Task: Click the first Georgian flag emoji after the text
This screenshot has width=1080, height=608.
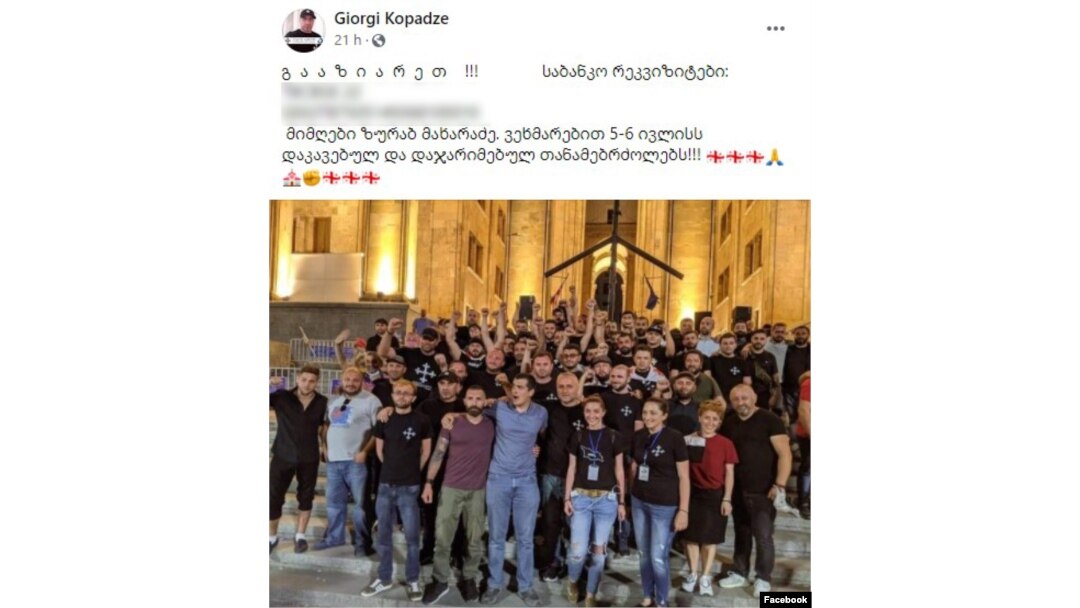Action: click(715, 157)
